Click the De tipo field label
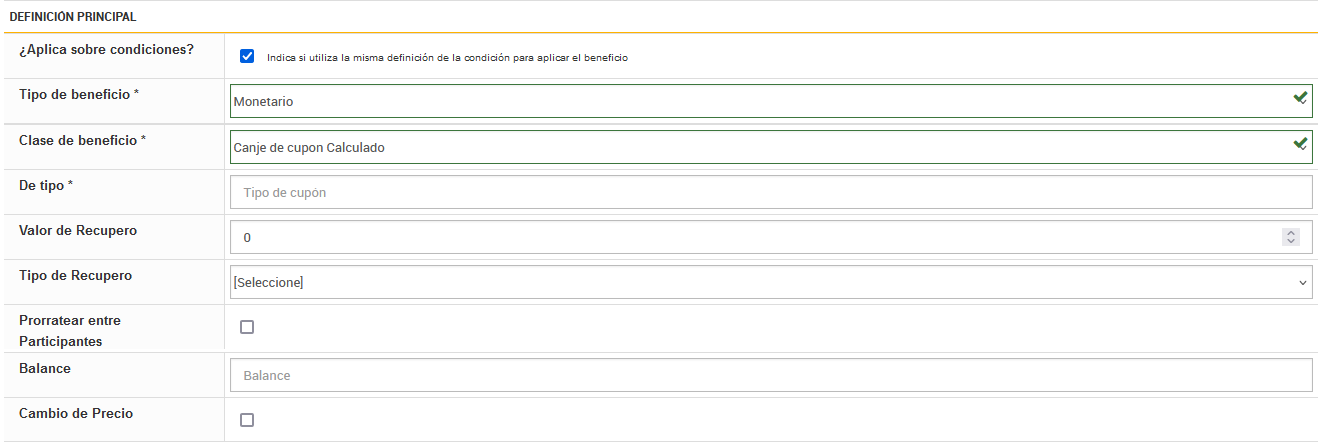 tap(47, 185)
